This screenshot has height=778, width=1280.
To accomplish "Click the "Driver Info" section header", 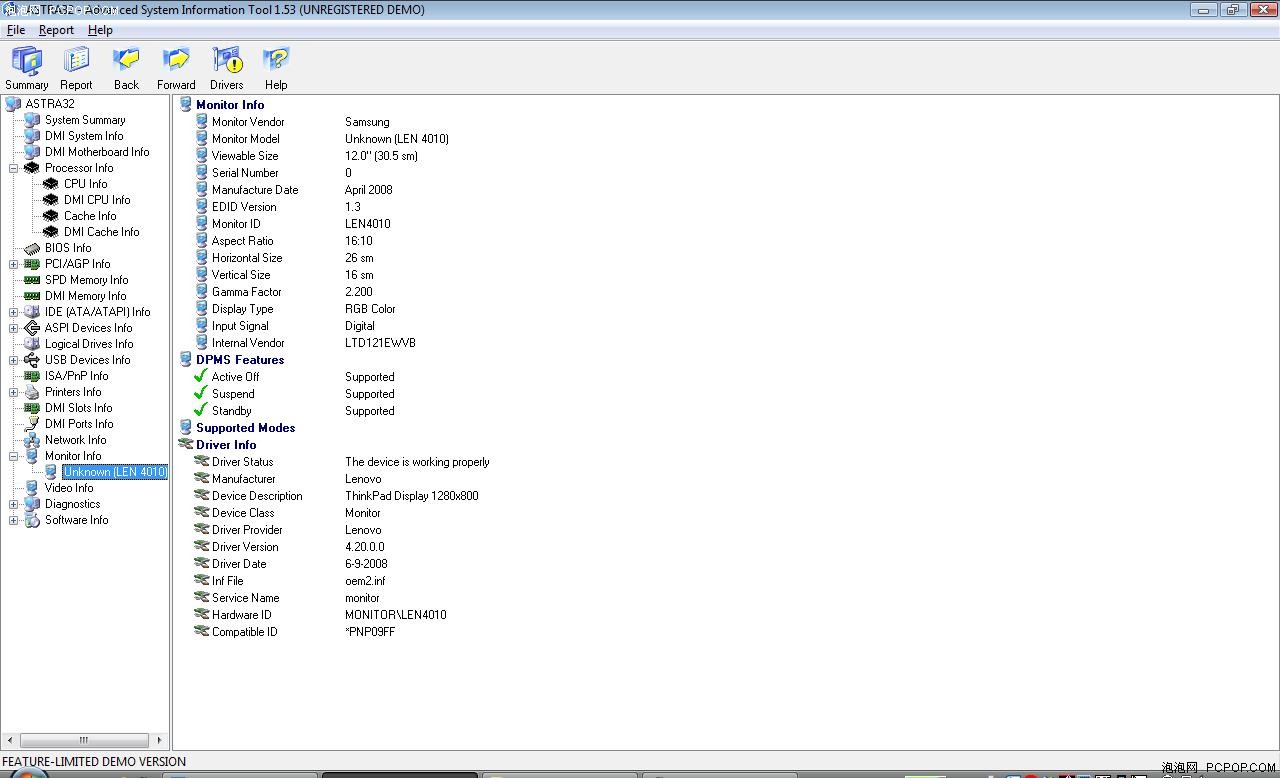I will point(226,445).
